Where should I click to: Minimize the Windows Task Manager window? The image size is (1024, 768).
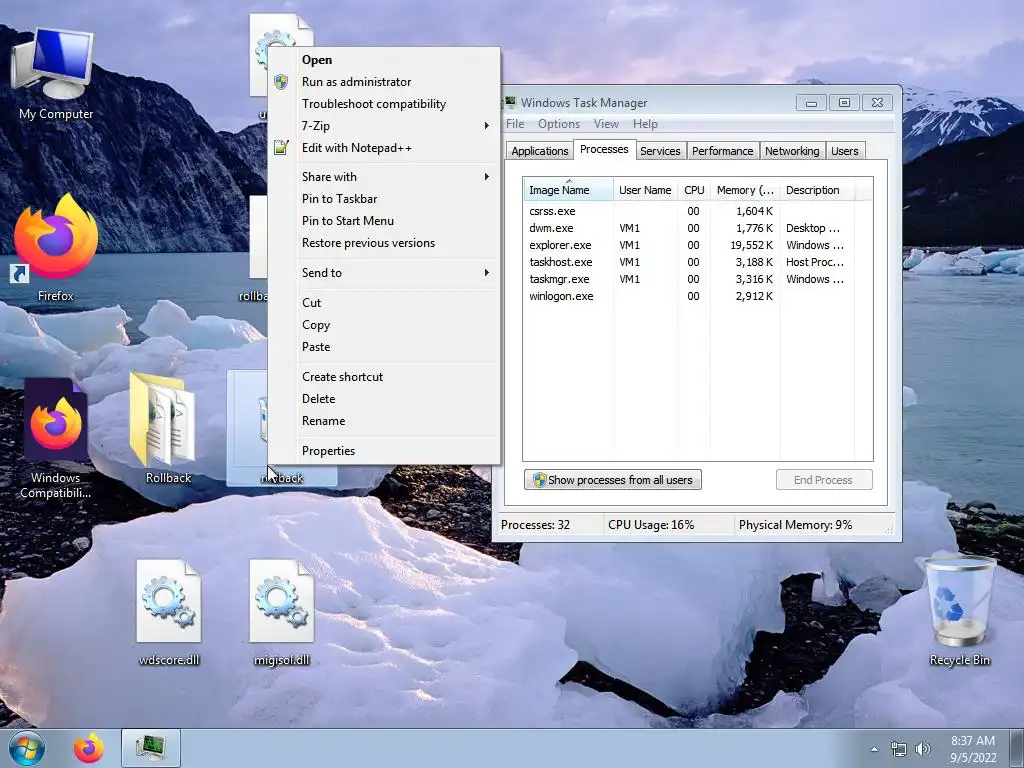[x=811, y=103]
